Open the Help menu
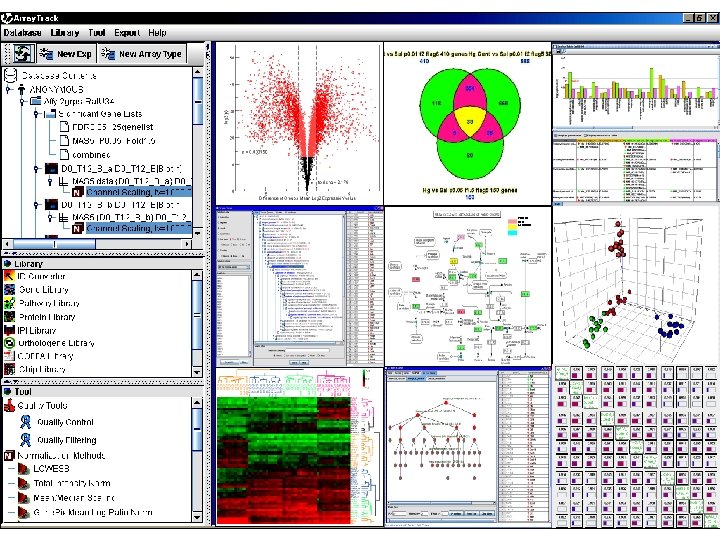 coord(157,33)
